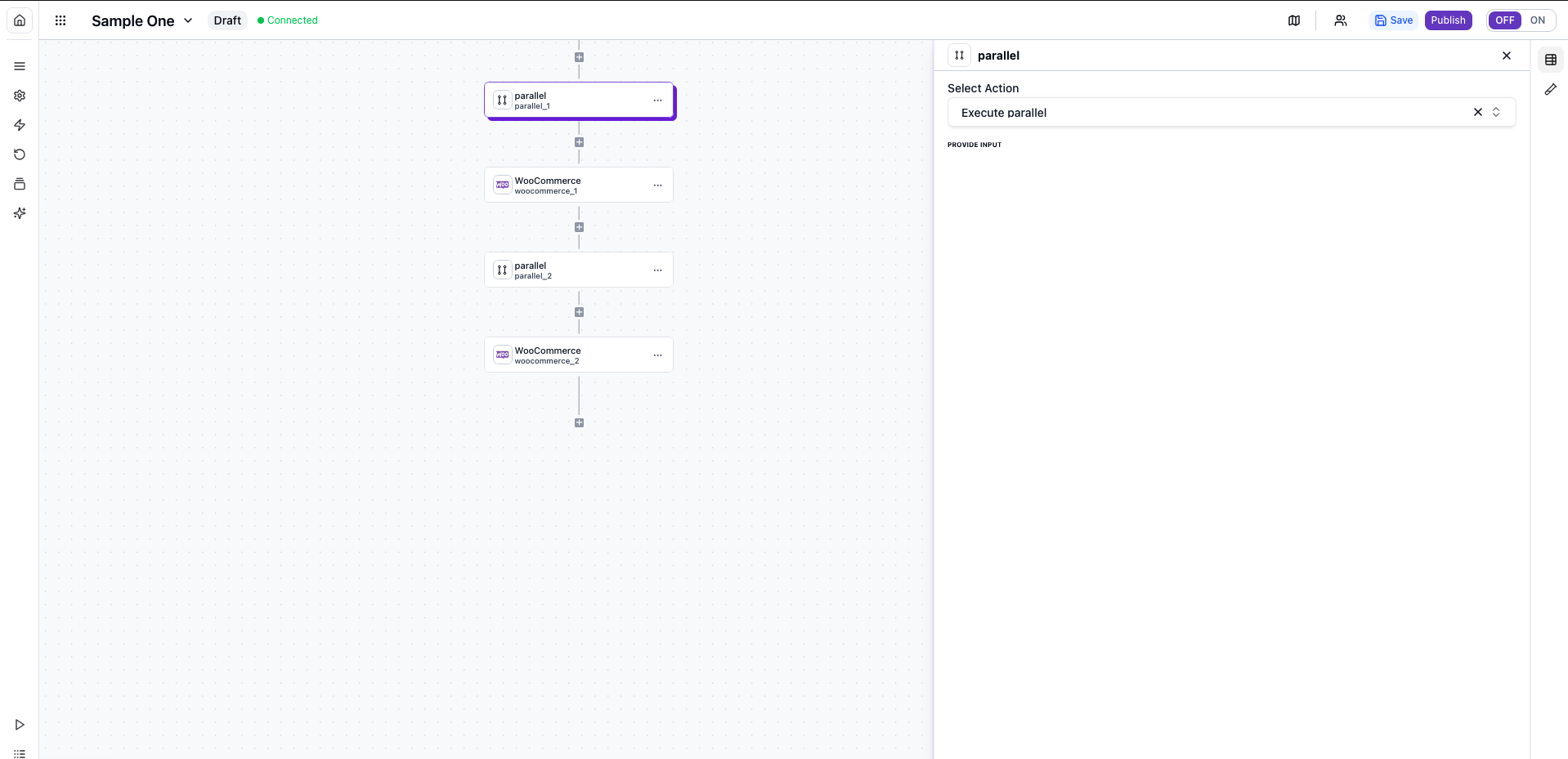The width and height of the screenshot is (1568, 759).
Task: Switch the workflow toggle to ON
Action: (x=1538, y=20)
